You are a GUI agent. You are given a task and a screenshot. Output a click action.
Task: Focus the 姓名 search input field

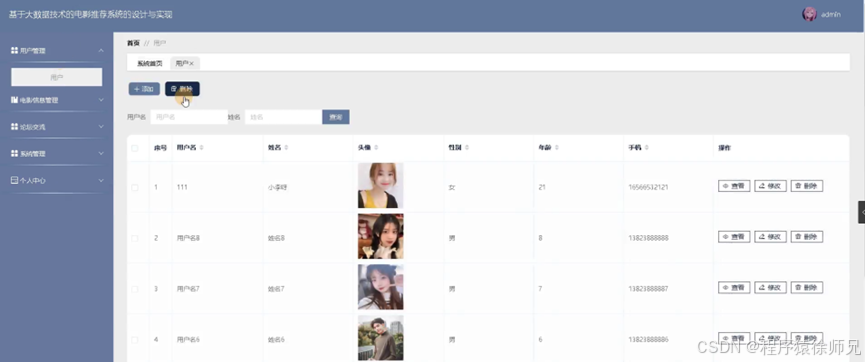[283, 117]
